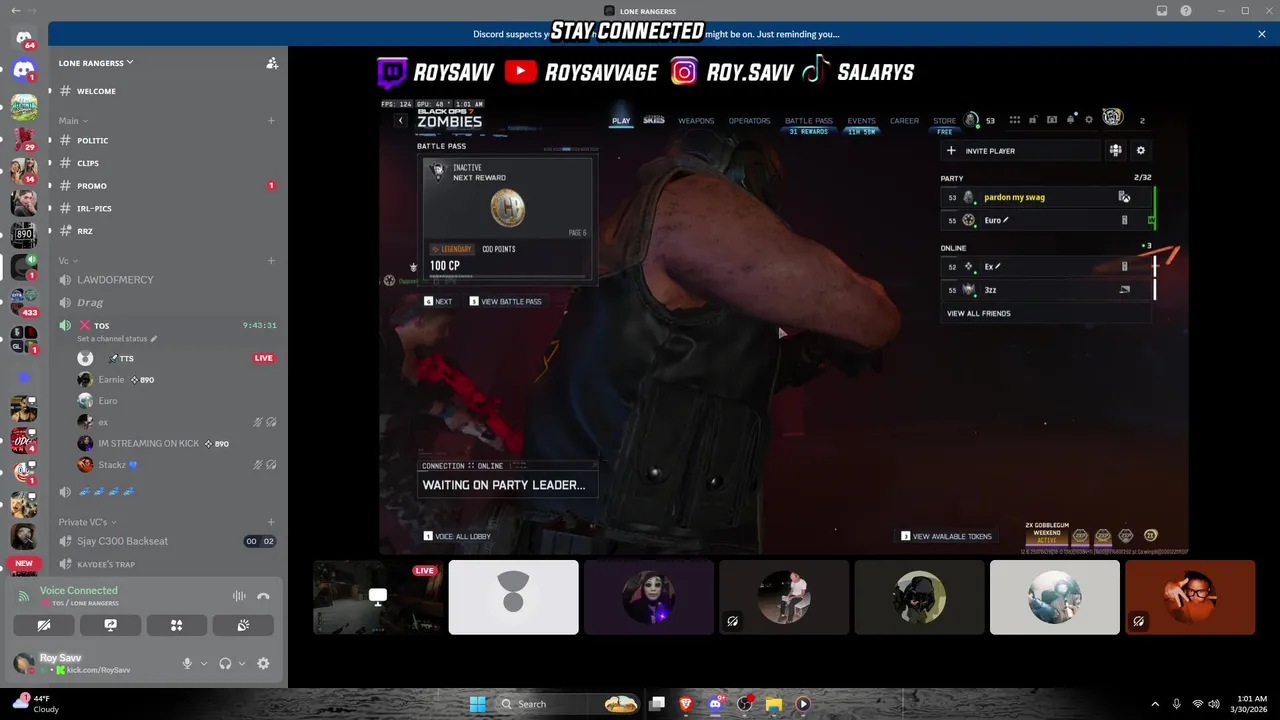This screenshot has height=720, width=1280.
Task: Add a channel to Main category
Action: (x=271, y=121)
